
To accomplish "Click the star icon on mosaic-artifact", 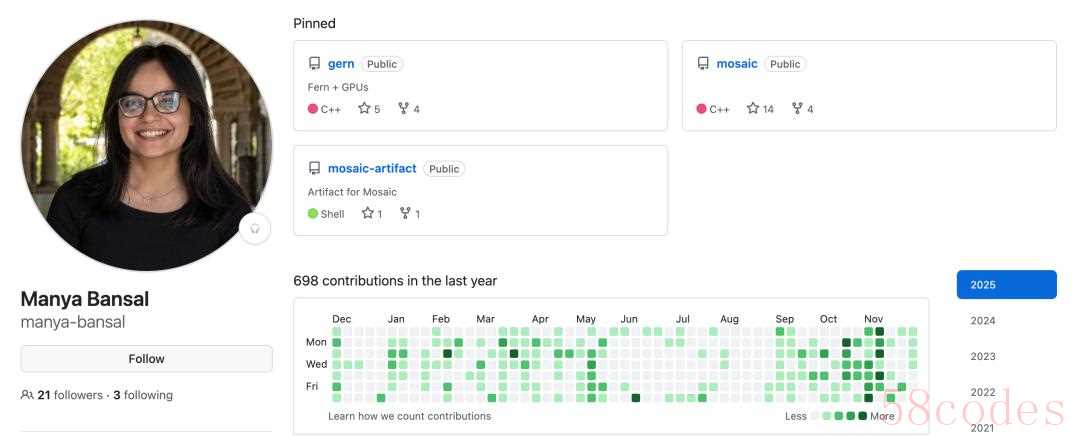I will tap(367, 214).
